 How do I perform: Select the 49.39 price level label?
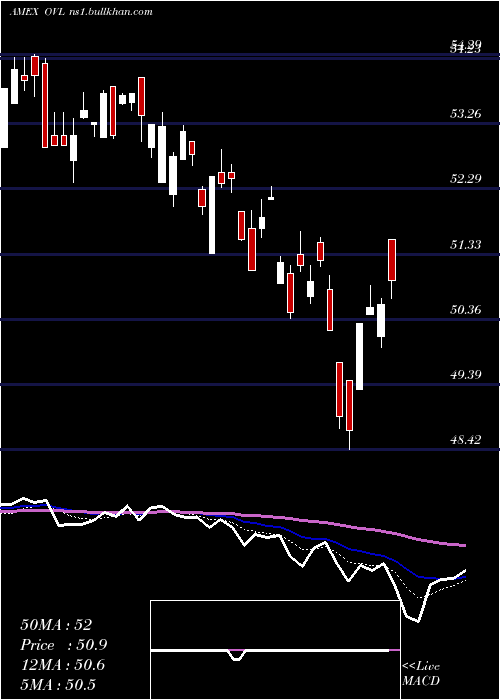tap(466, 375)
